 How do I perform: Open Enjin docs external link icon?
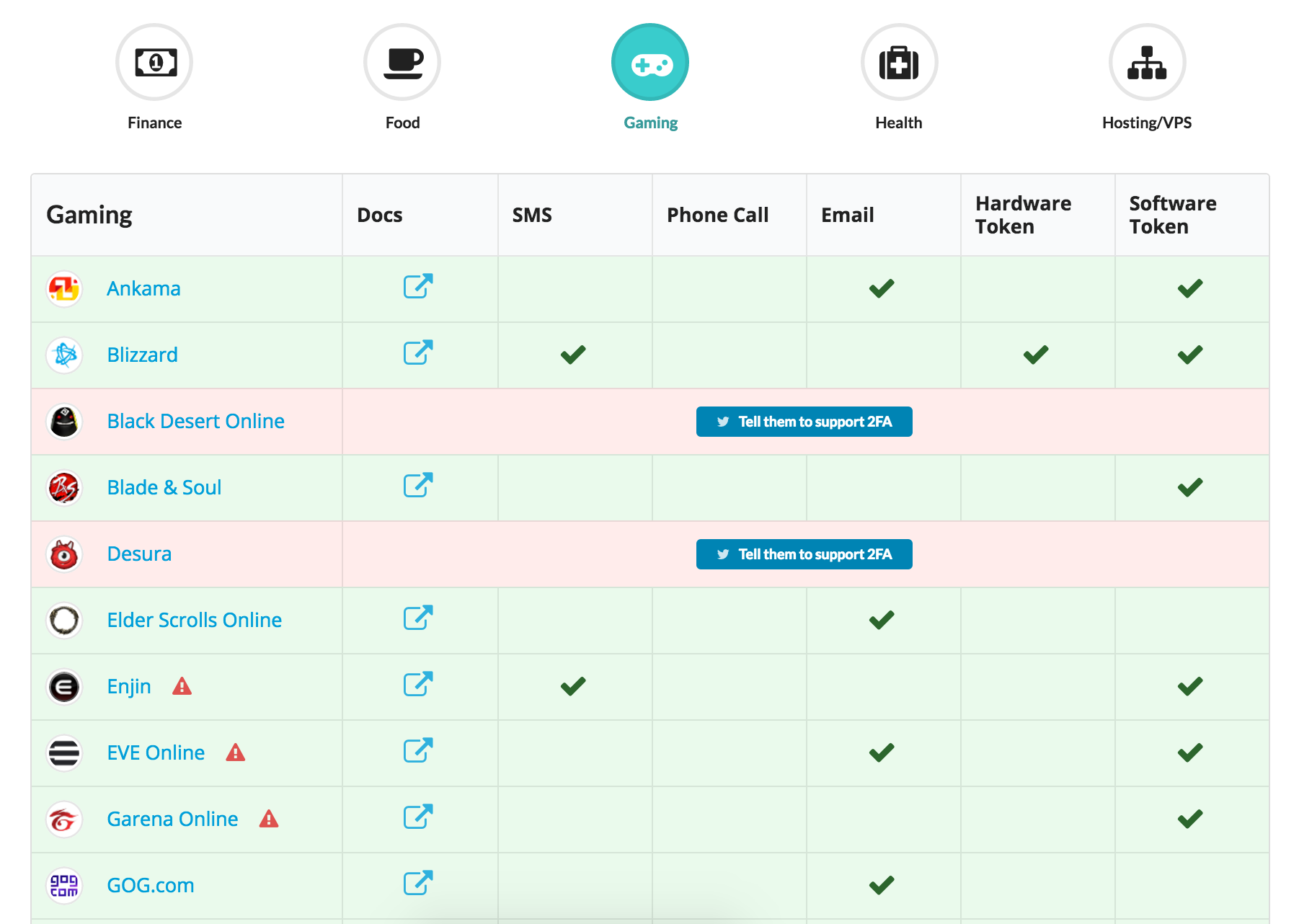tap(418, 684)
